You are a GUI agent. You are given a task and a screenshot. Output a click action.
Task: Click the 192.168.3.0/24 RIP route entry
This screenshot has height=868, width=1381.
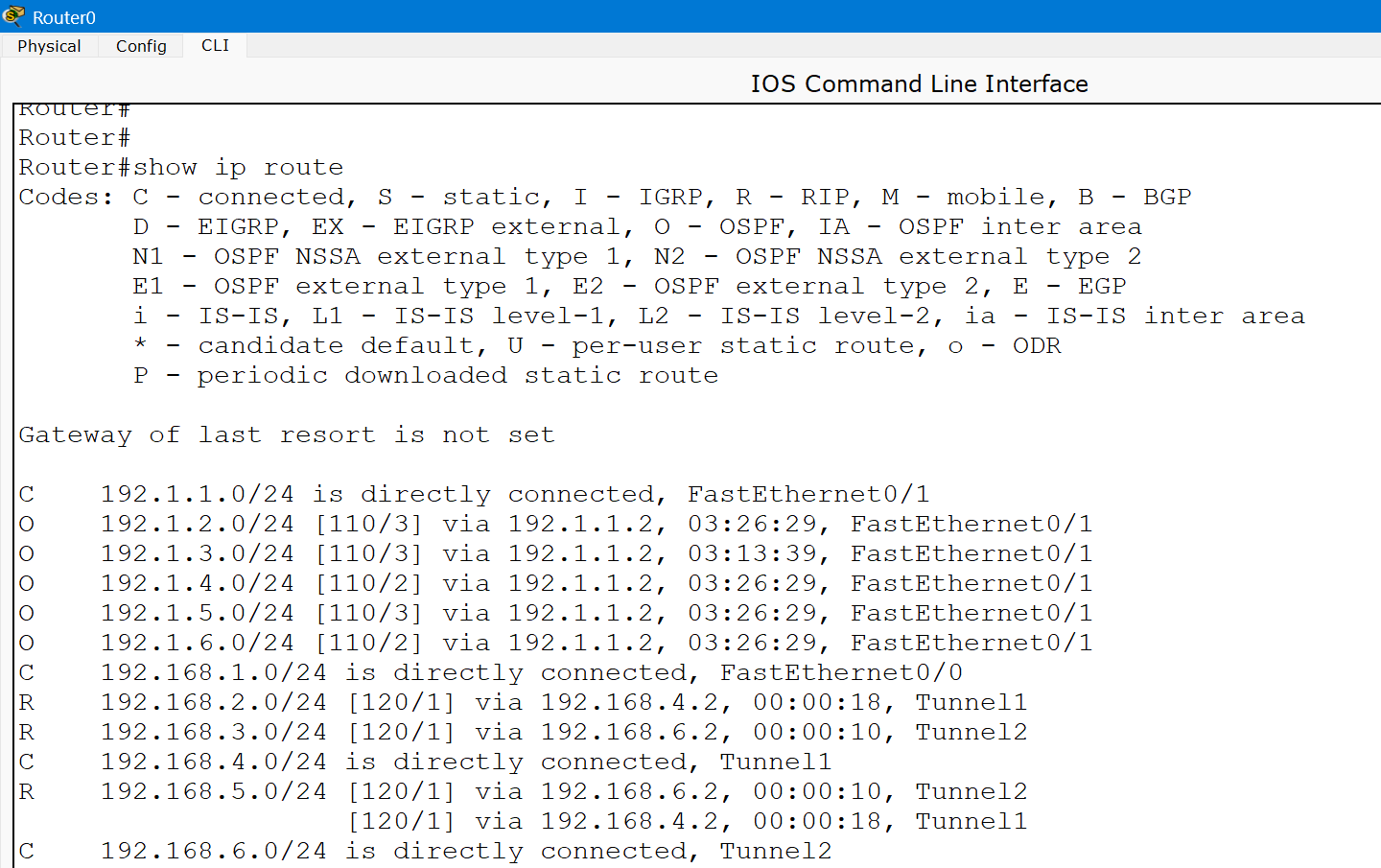click(523, 733)
